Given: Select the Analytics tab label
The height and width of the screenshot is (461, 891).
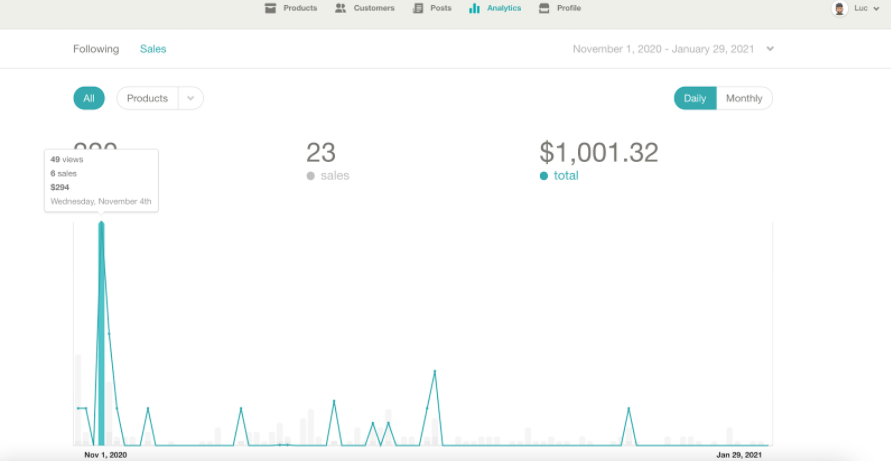Looking at the screenshot, I should (504, 9).
